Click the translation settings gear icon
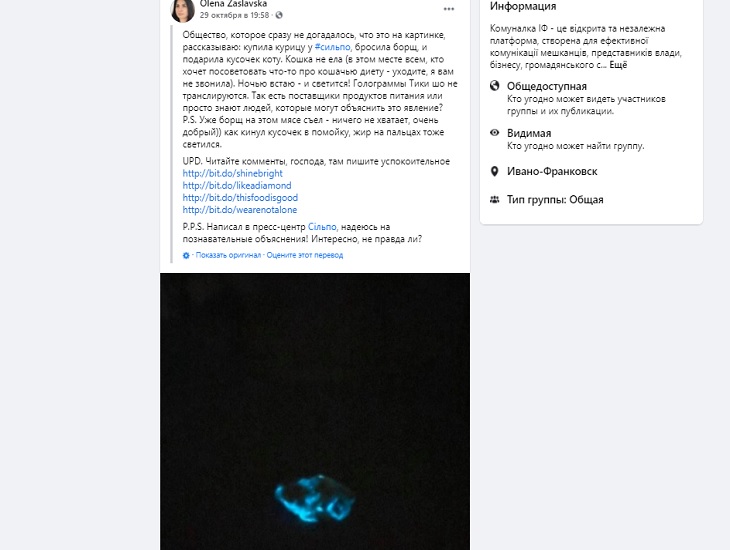 pos(186,255)
